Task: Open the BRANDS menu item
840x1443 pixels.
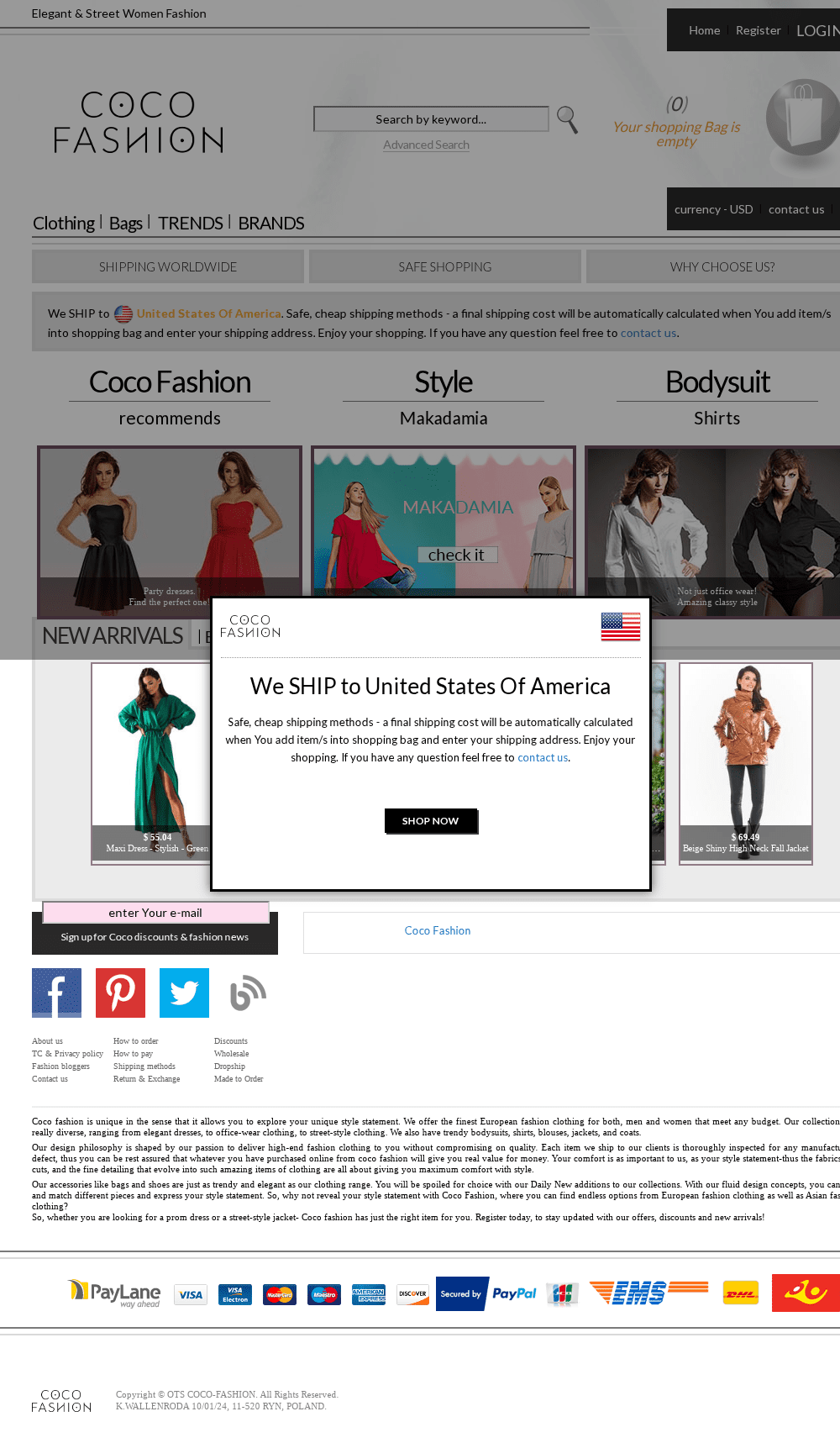Action: pos(271,223)
